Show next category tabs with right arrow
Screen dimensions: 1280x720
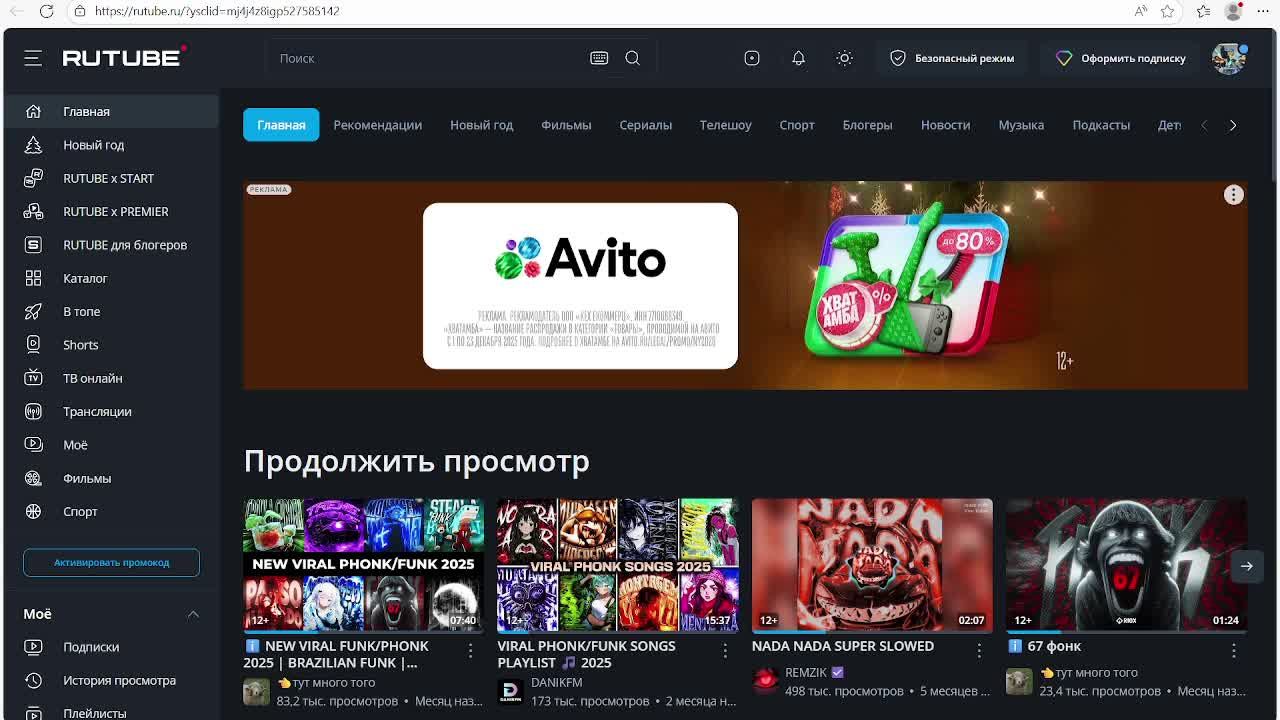pyautogui.click(x=1233, y=125)
